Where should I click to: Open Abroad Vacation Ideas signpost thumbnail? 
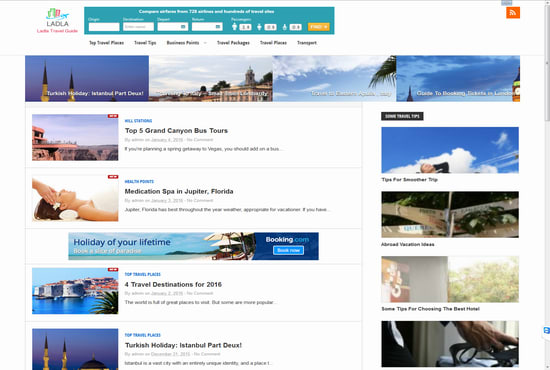450,214
